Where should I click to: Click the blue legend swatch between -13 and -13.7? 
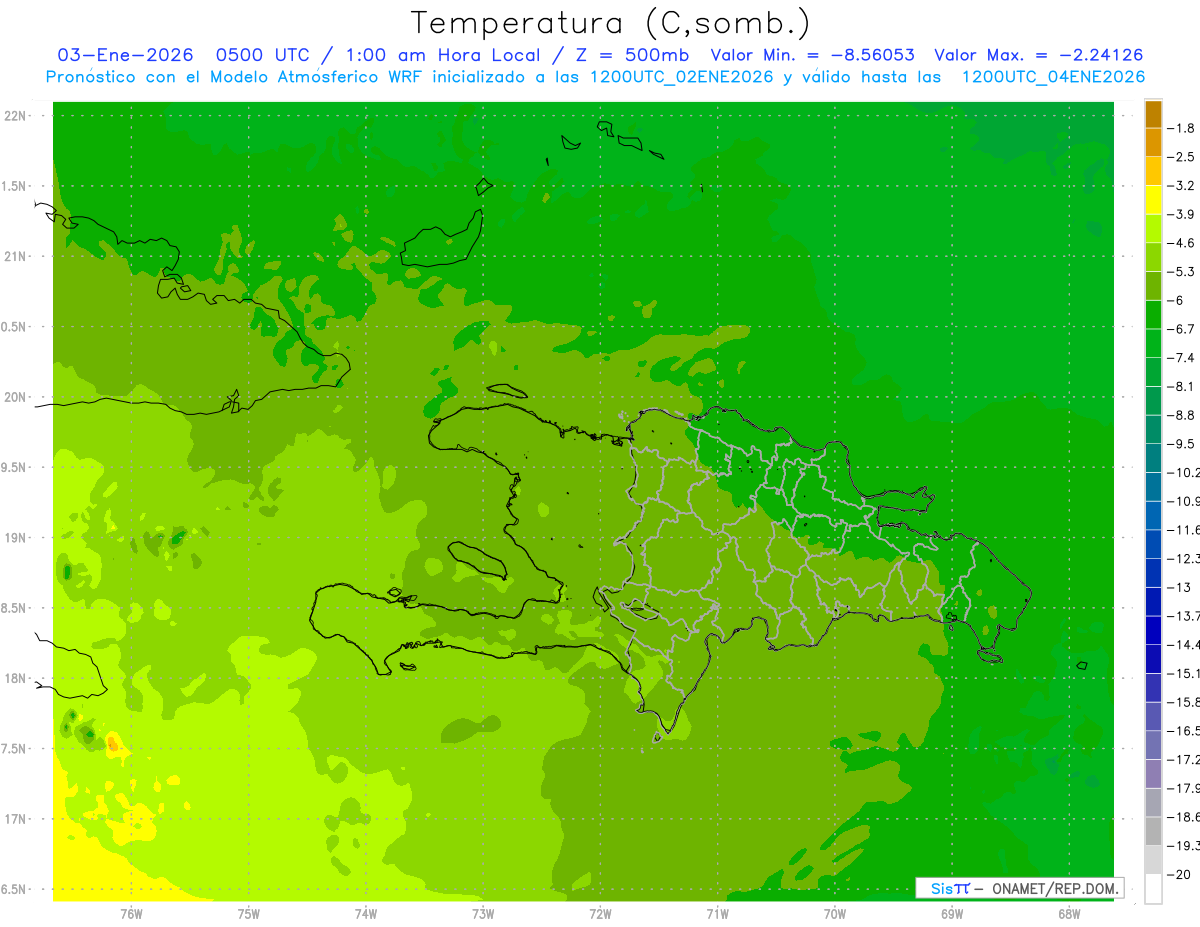click(1153, 601)
